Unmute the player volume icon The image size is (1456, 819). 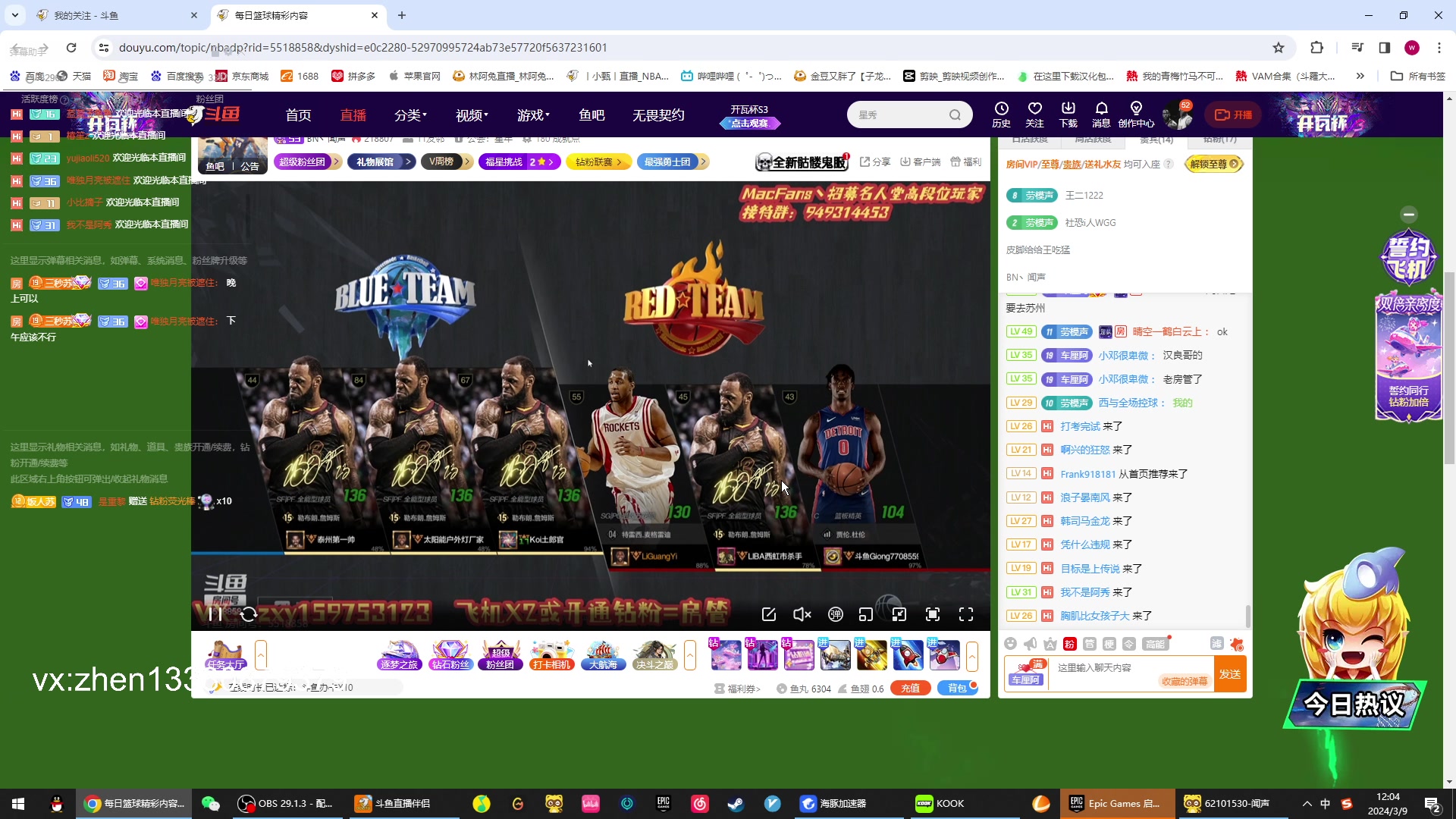(x=802, y=614)
